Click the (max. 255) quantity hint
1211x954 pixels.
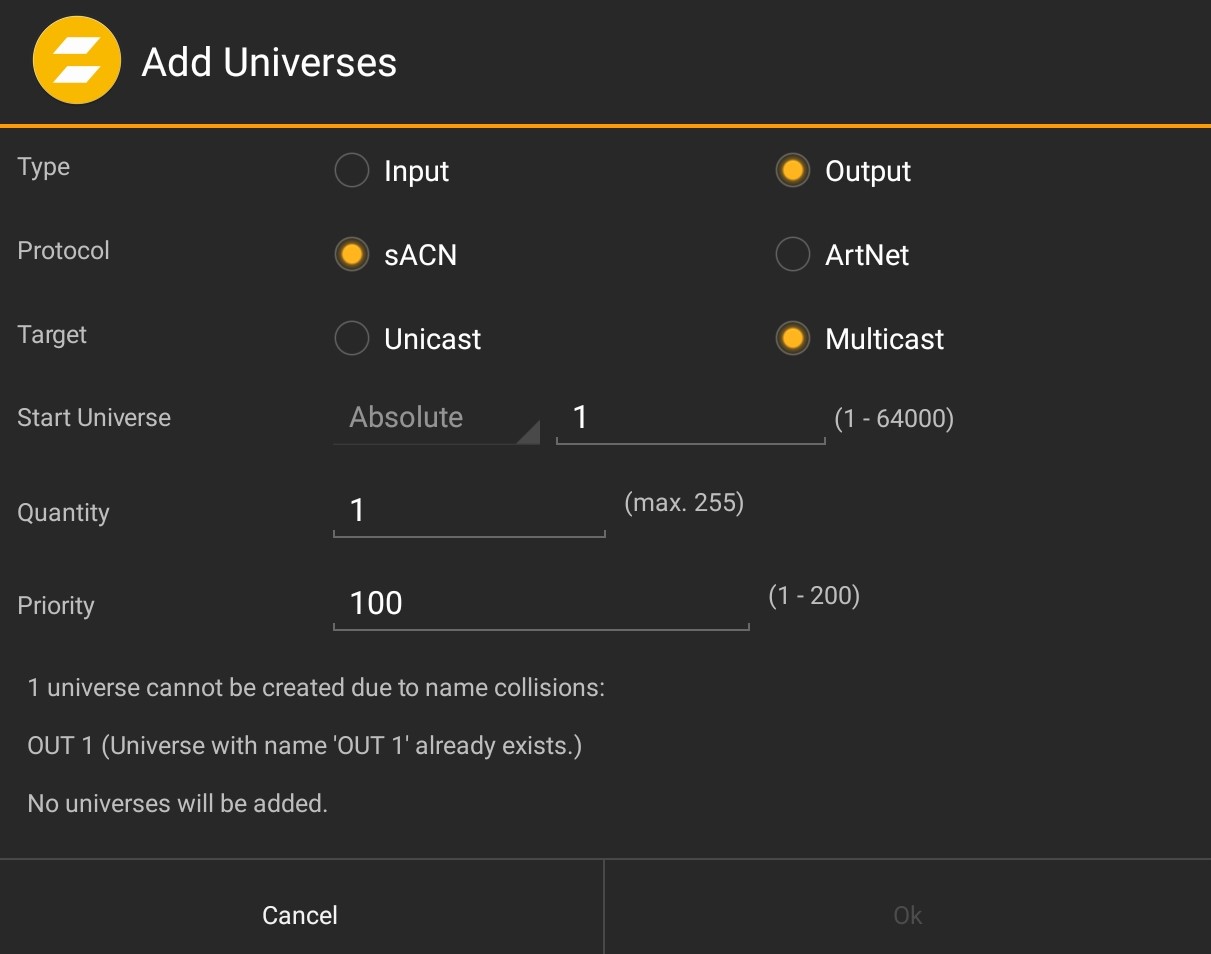(x=685, y=503)
